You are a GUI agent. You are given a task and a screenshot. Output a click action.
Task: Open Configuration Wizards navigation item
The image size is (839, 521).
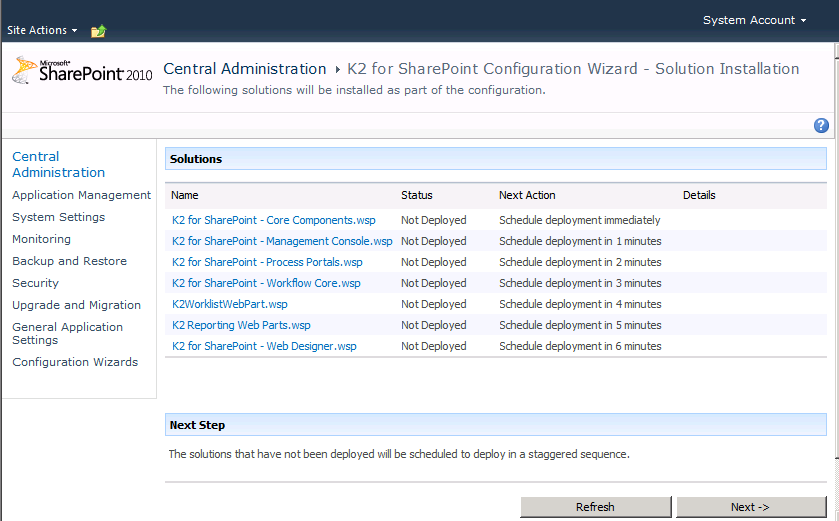click(75, 362)
